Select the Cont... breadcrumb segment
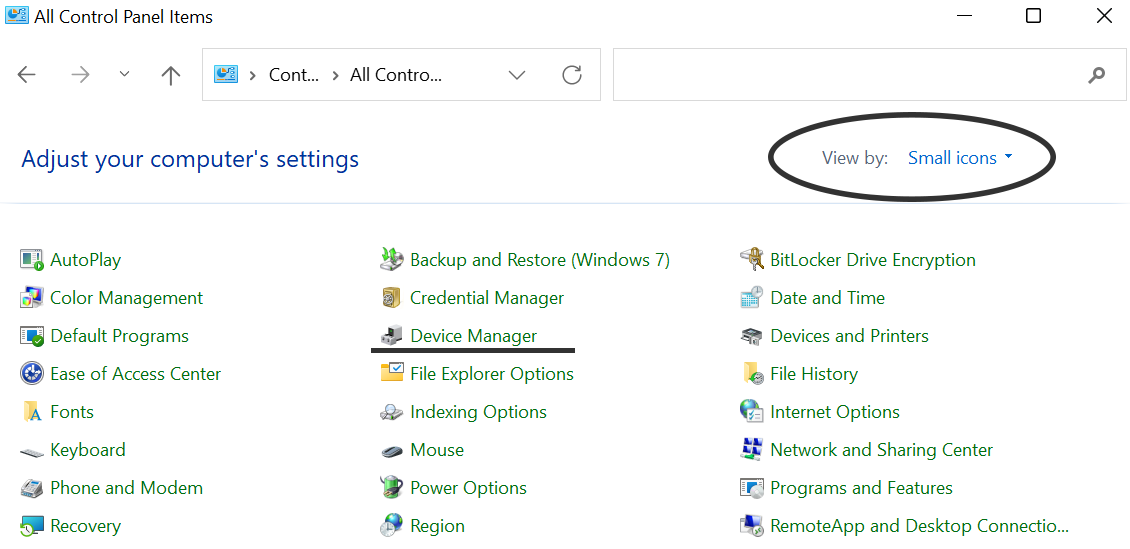The width and height of the screenshot is (1130, 549). point(293,75)
